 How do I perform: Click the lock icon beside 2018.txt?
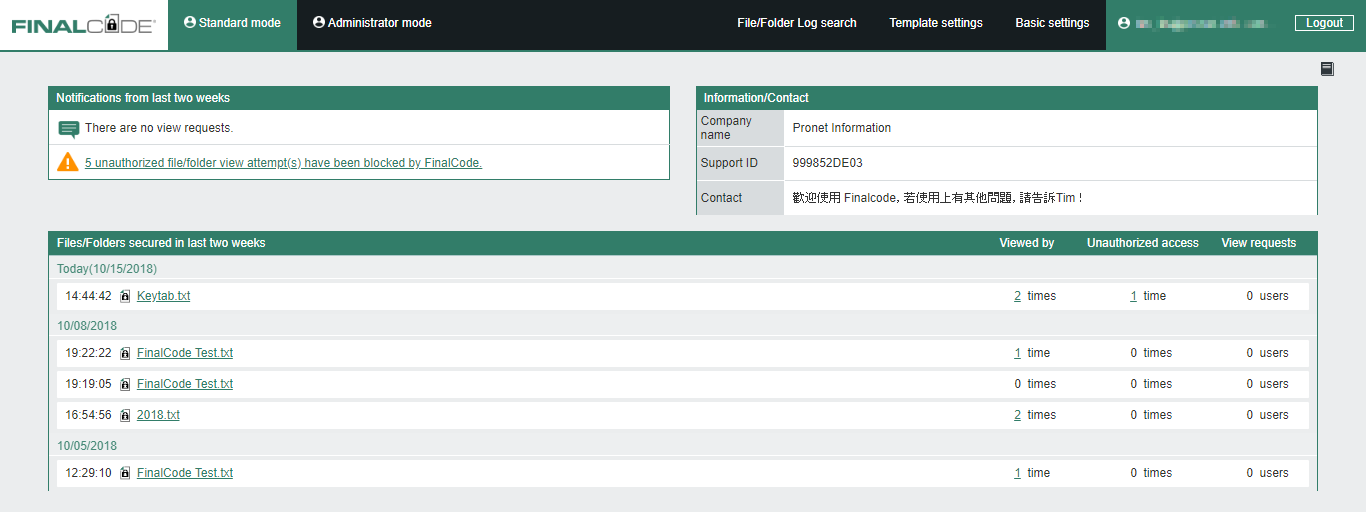pos(125,415)
